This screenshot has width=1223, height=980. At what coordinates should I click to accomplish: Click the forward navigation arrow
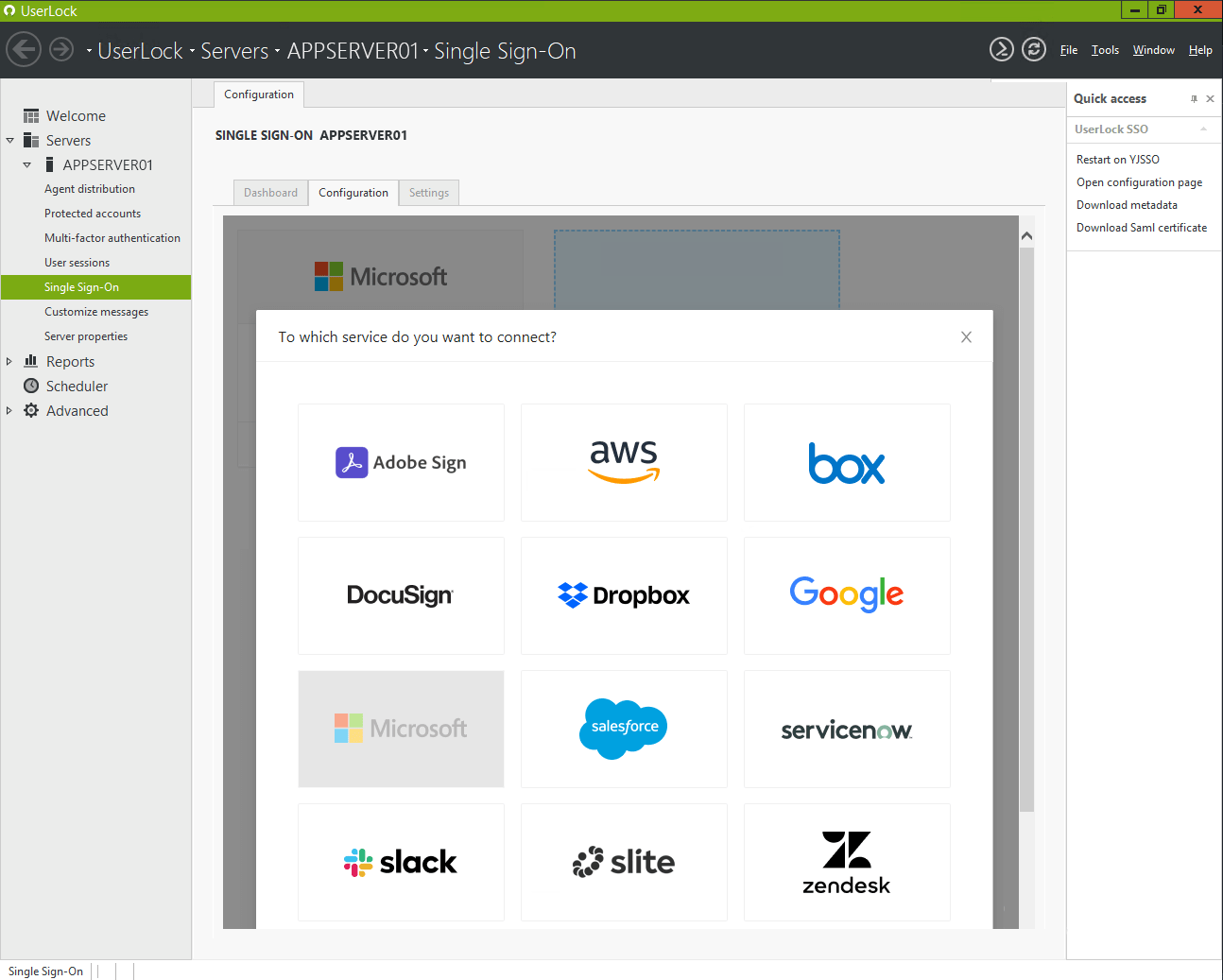[x=61, y=49]
